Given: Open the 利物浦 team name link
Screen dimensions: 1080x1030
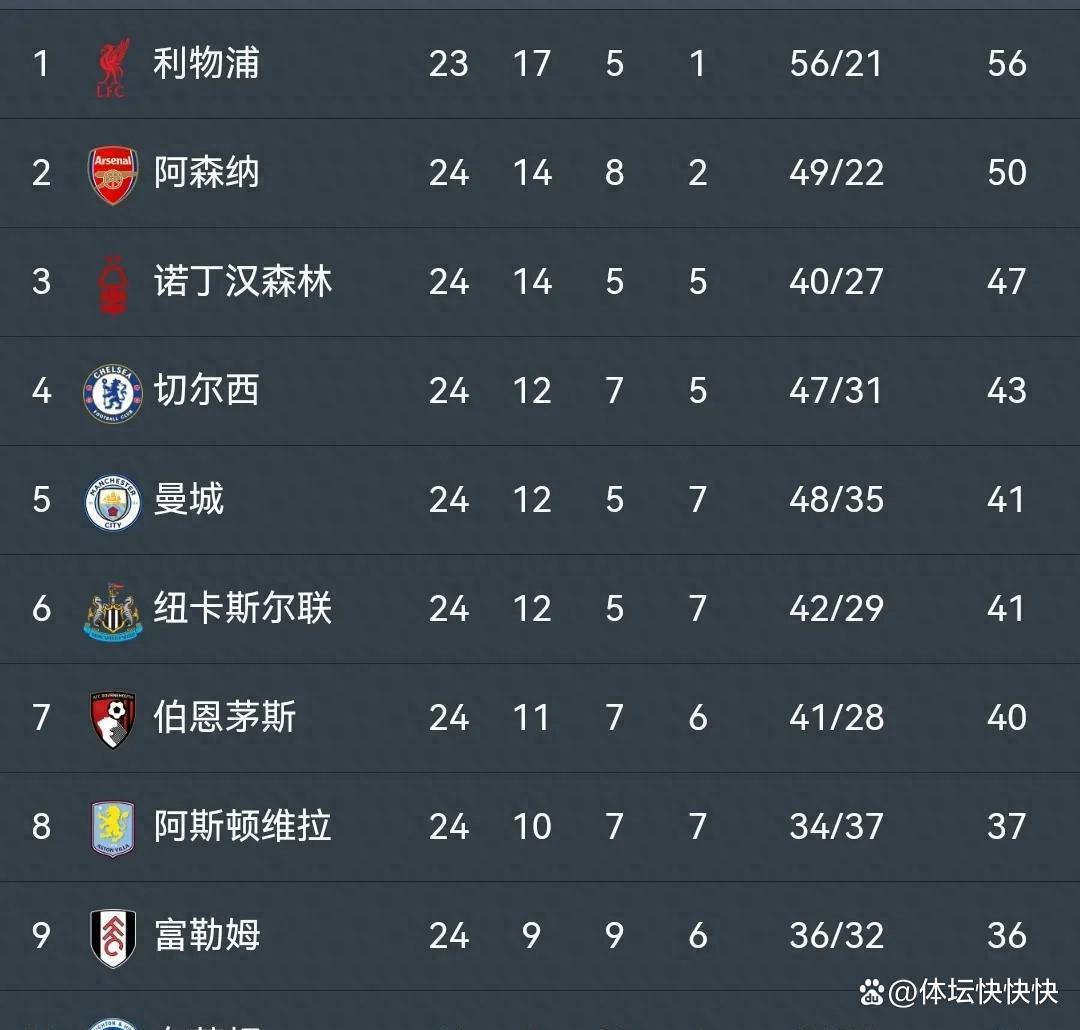Looking at the screenshot, I should [206, 64].
